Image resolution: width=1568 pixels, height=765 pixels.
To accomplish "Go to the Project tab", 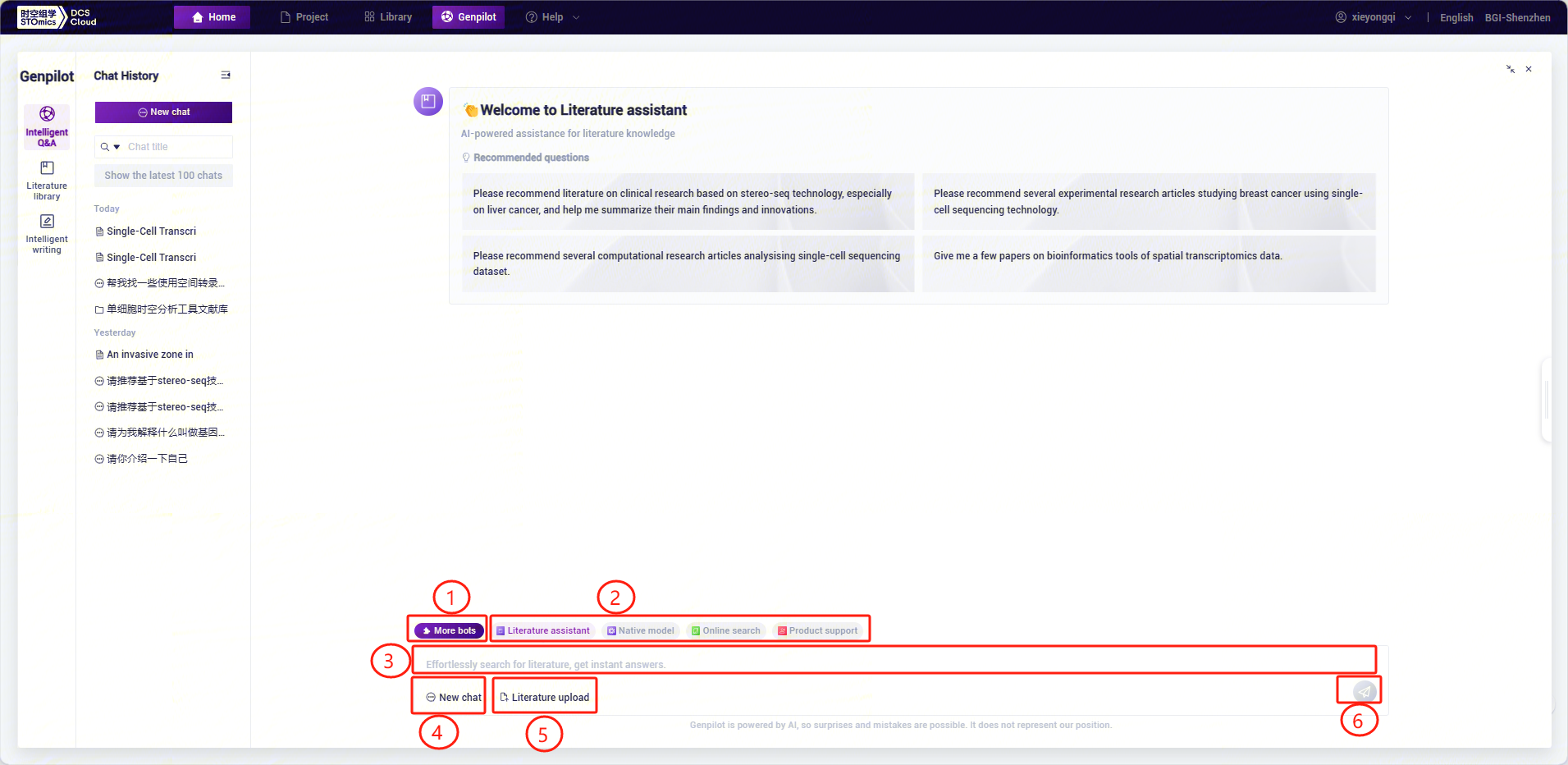I will tap(304, 17).
